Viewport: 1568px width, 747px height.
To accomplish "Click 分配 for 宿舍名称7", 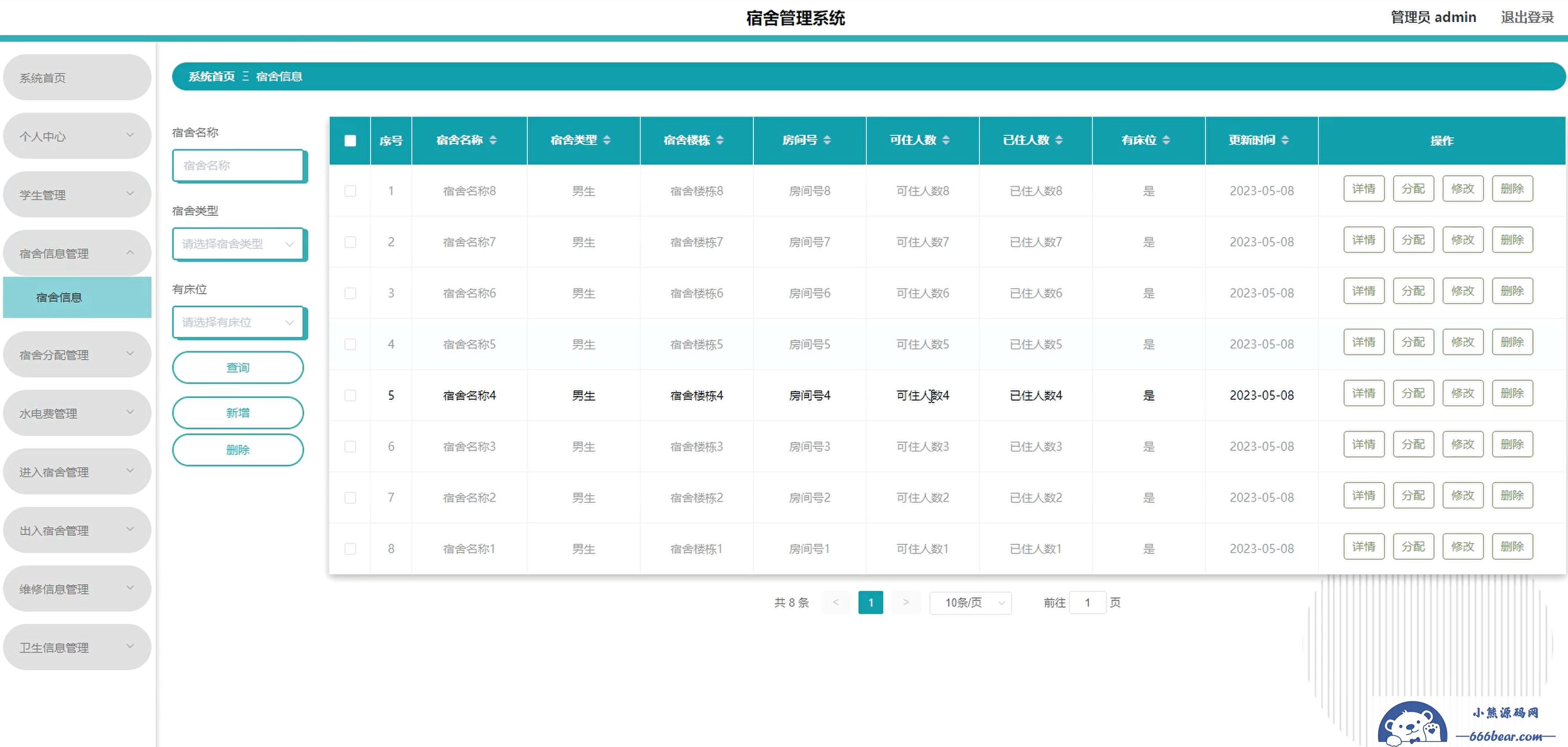I will coord(1413,240).
